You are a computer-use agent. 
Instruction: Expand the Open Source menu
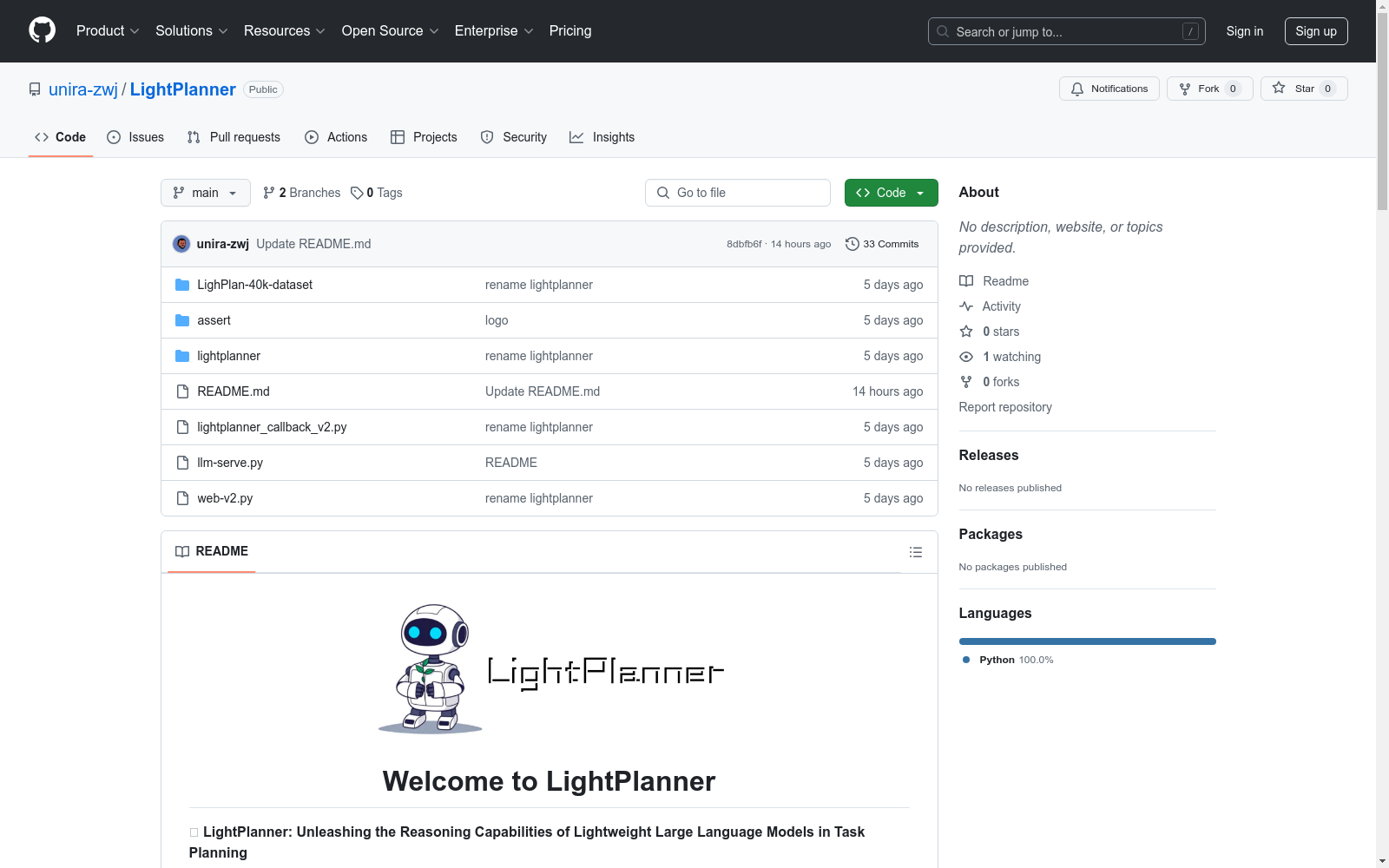point(391,31)
